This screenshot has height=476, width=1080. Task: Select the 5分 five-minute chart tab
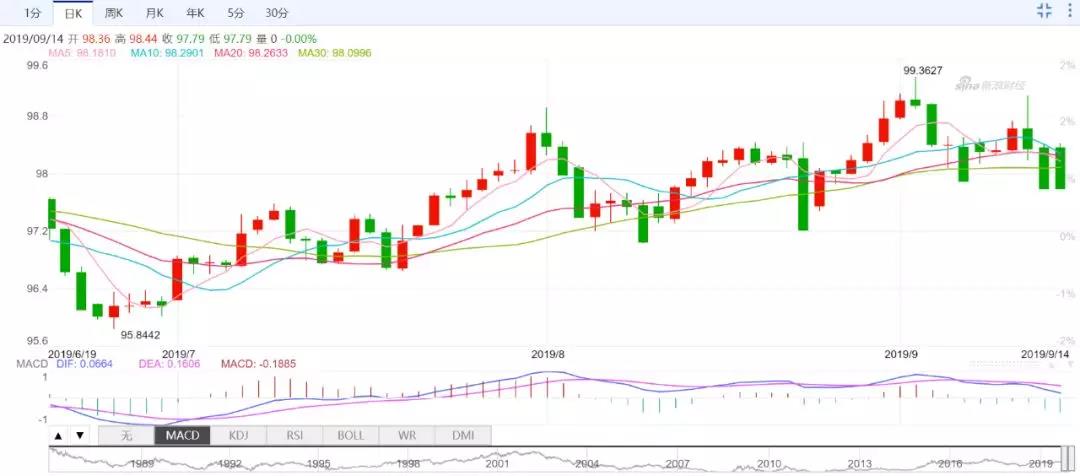[x=235, y=12]
